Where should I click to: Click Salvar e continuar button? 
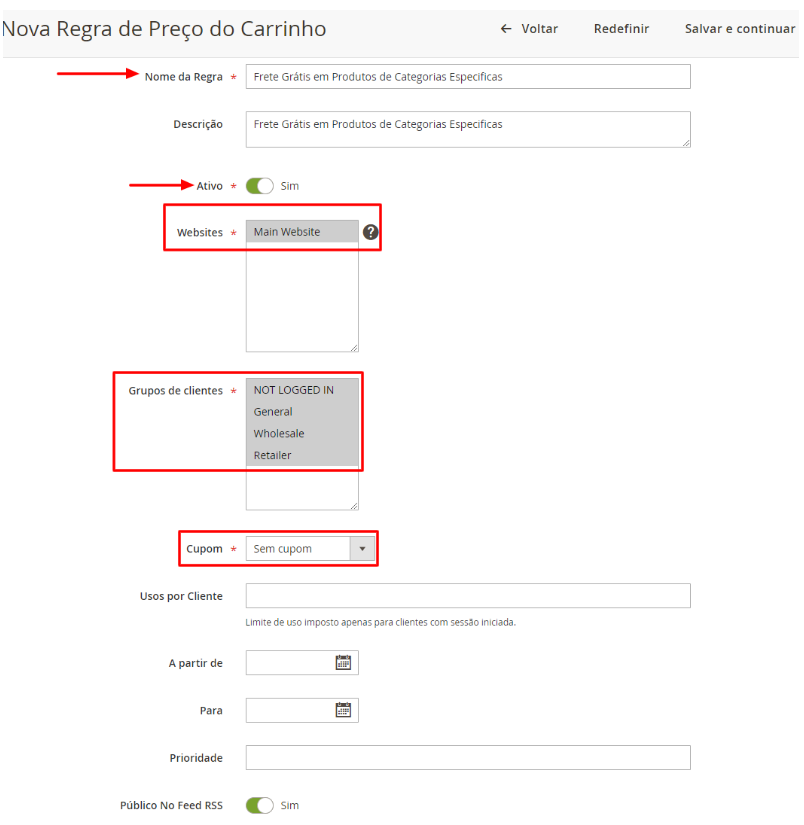739,29
